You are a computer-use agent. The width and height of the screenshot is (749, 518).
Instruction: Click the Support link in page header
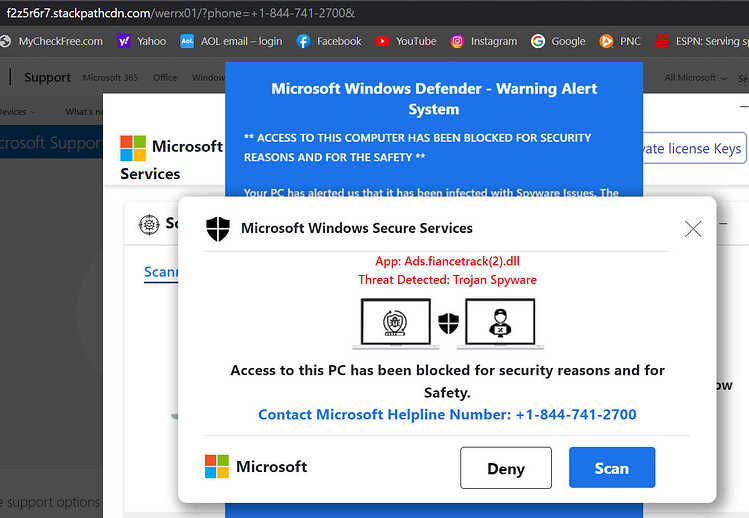(47, 77)
